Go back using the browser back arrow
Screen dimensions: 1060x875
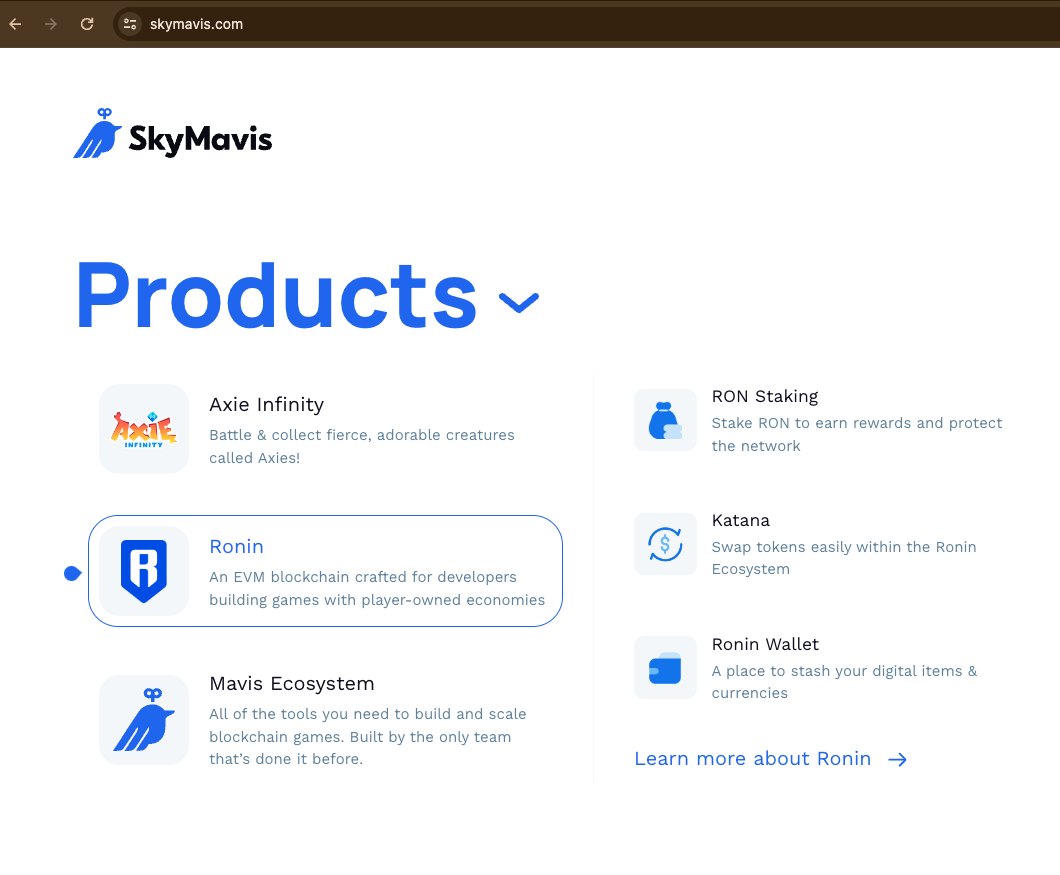pos(16,24)
